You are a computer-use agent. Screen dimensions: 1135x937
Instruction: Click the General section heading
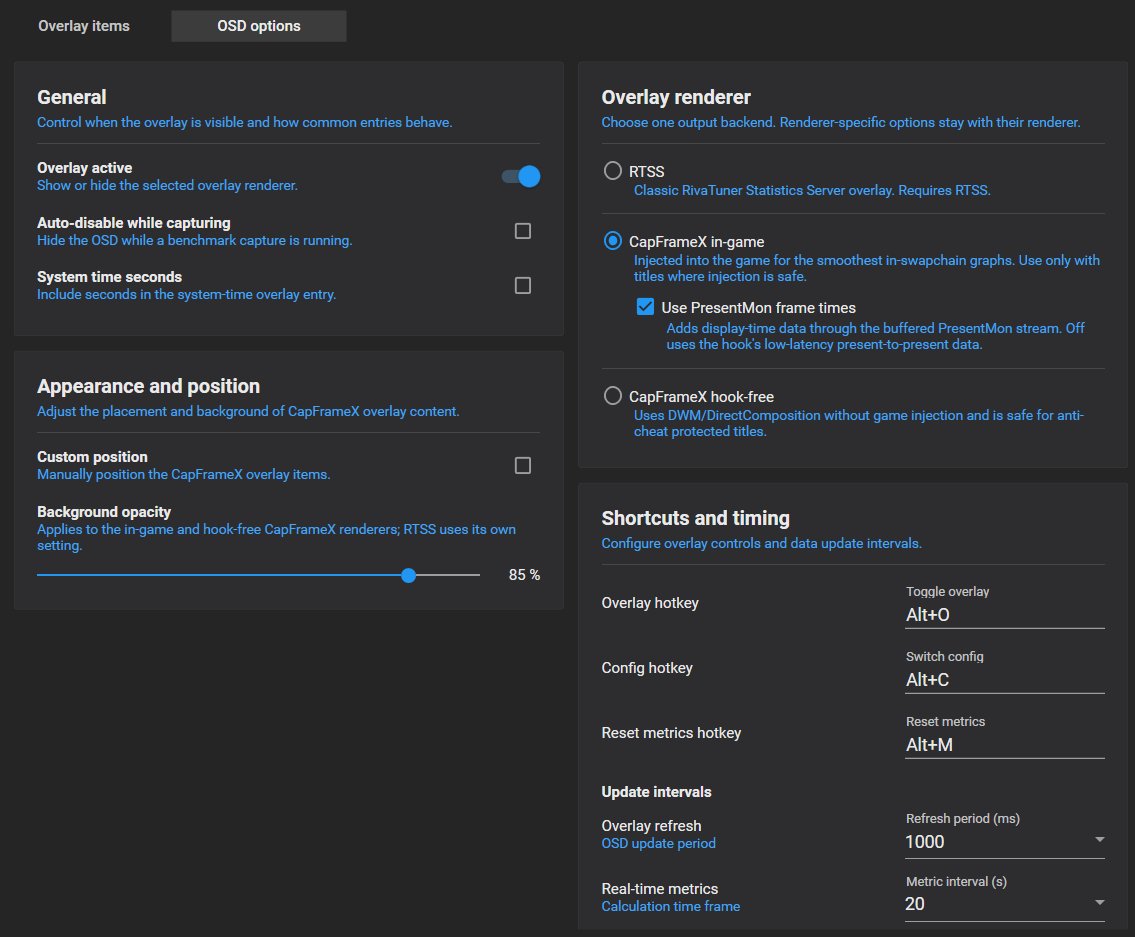click(x=72, y=97)
